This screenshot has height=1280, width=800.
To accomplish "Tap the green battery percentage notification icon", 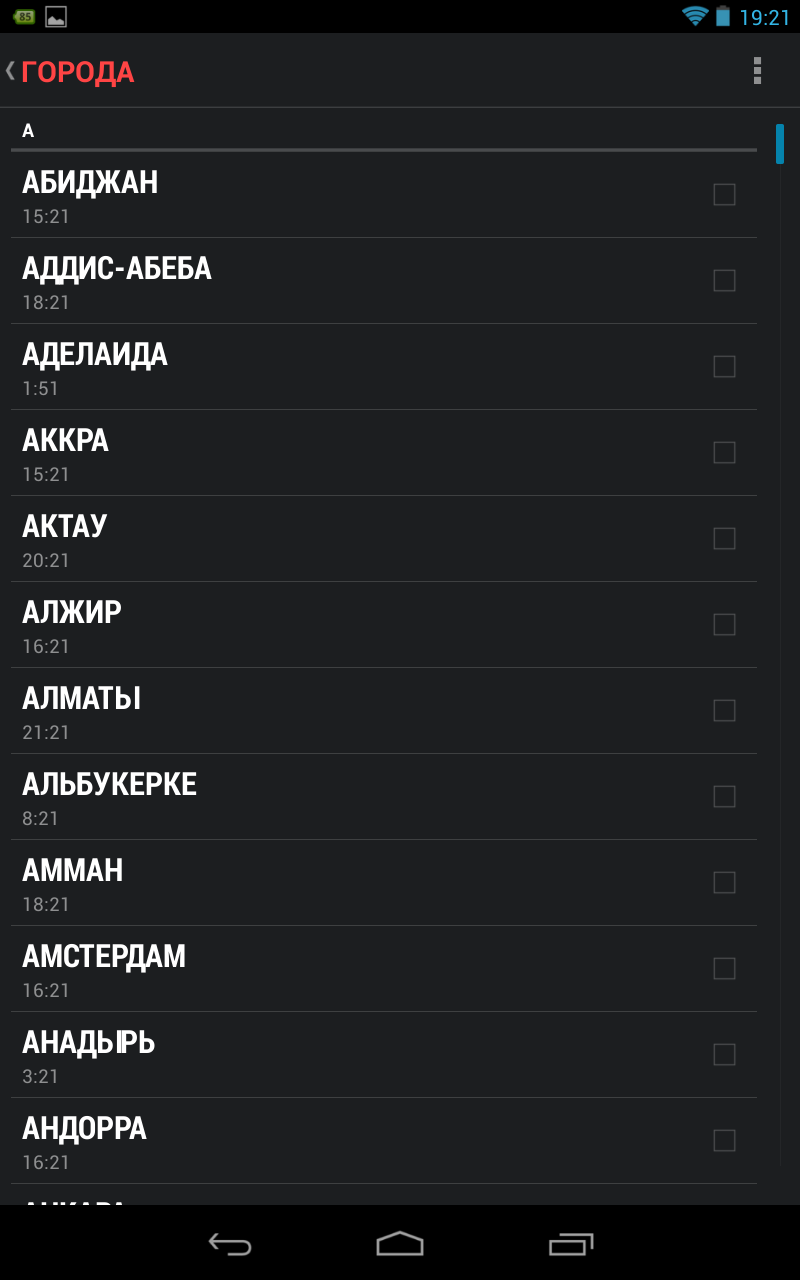I will tap(24, 17).
